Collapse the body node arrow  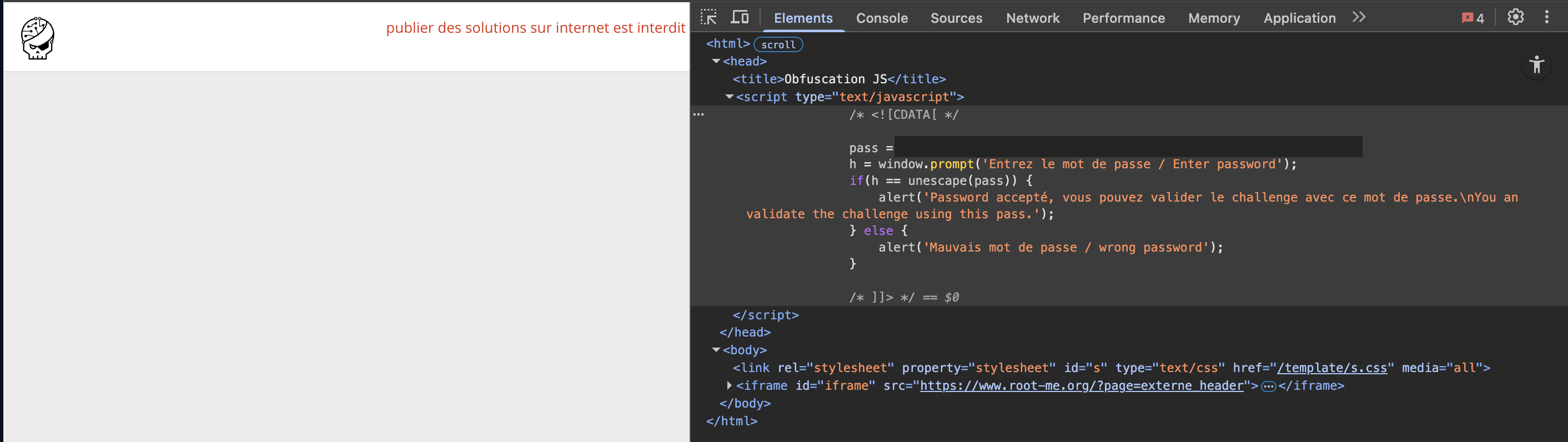pyautogui.click(x=716, y=350)
